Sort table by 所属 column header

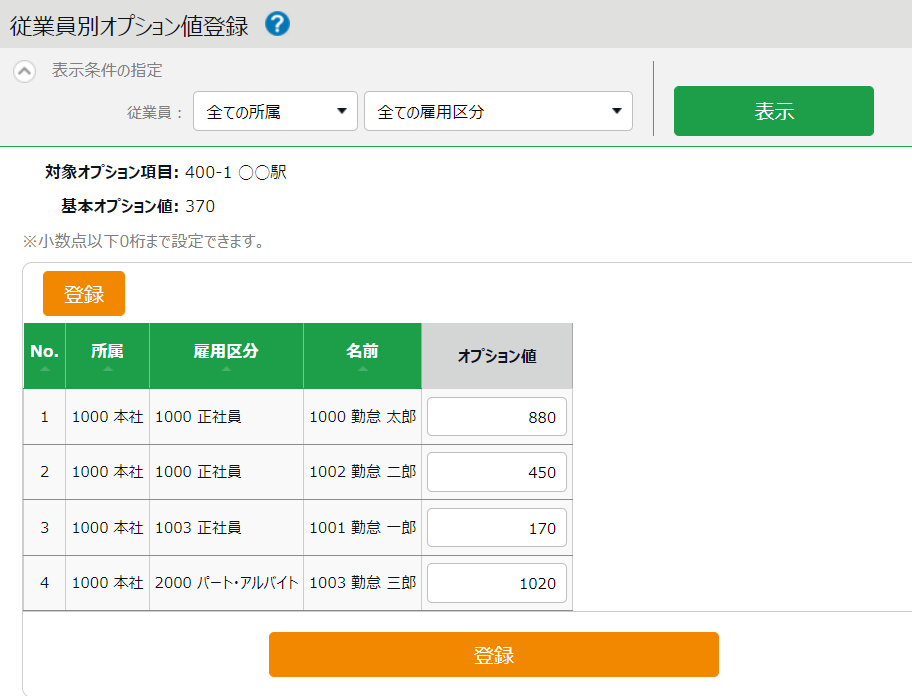click(x=107, y=355)
